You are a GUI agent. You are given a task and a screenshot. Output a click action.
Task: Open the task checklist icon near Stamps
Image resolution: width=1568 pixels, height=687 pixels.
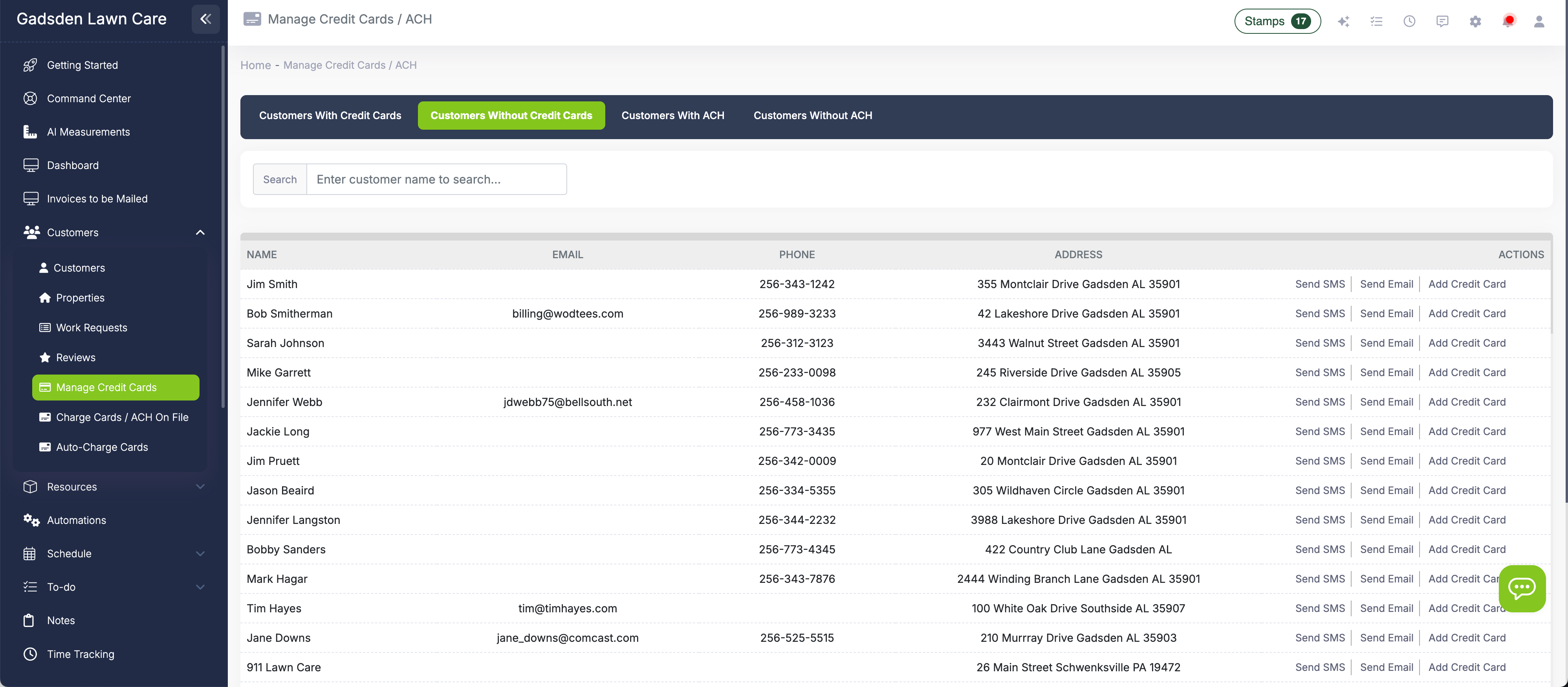[x=1376, y=21]
